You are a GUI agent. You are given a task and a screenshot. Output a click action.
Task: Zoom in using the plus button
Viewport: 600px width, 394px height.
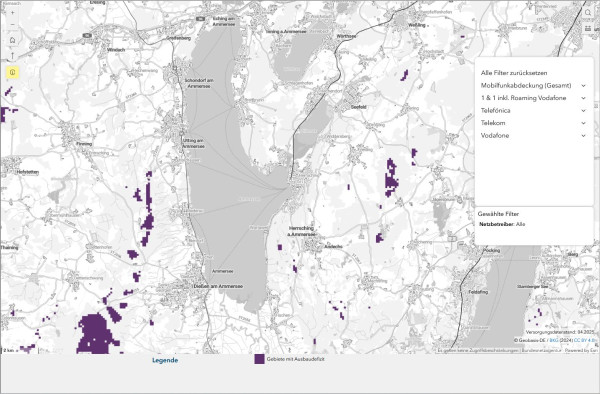[12, 13]
